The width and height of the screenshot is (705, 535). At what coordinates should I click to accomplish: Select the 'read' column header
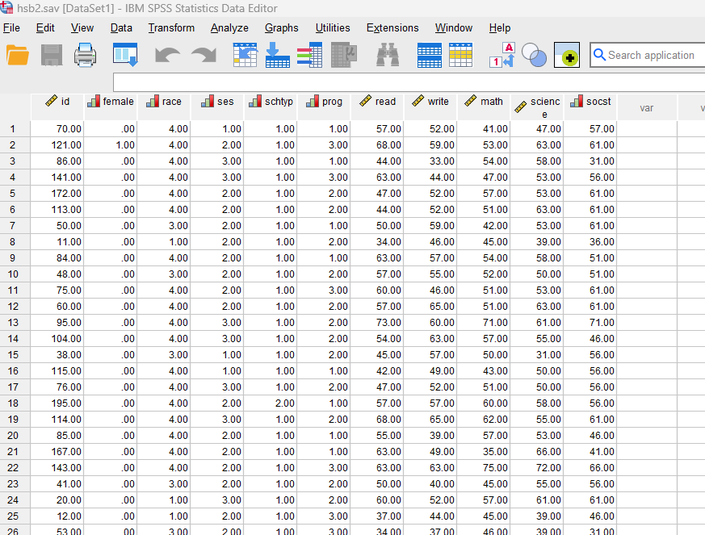pos(378,101)
